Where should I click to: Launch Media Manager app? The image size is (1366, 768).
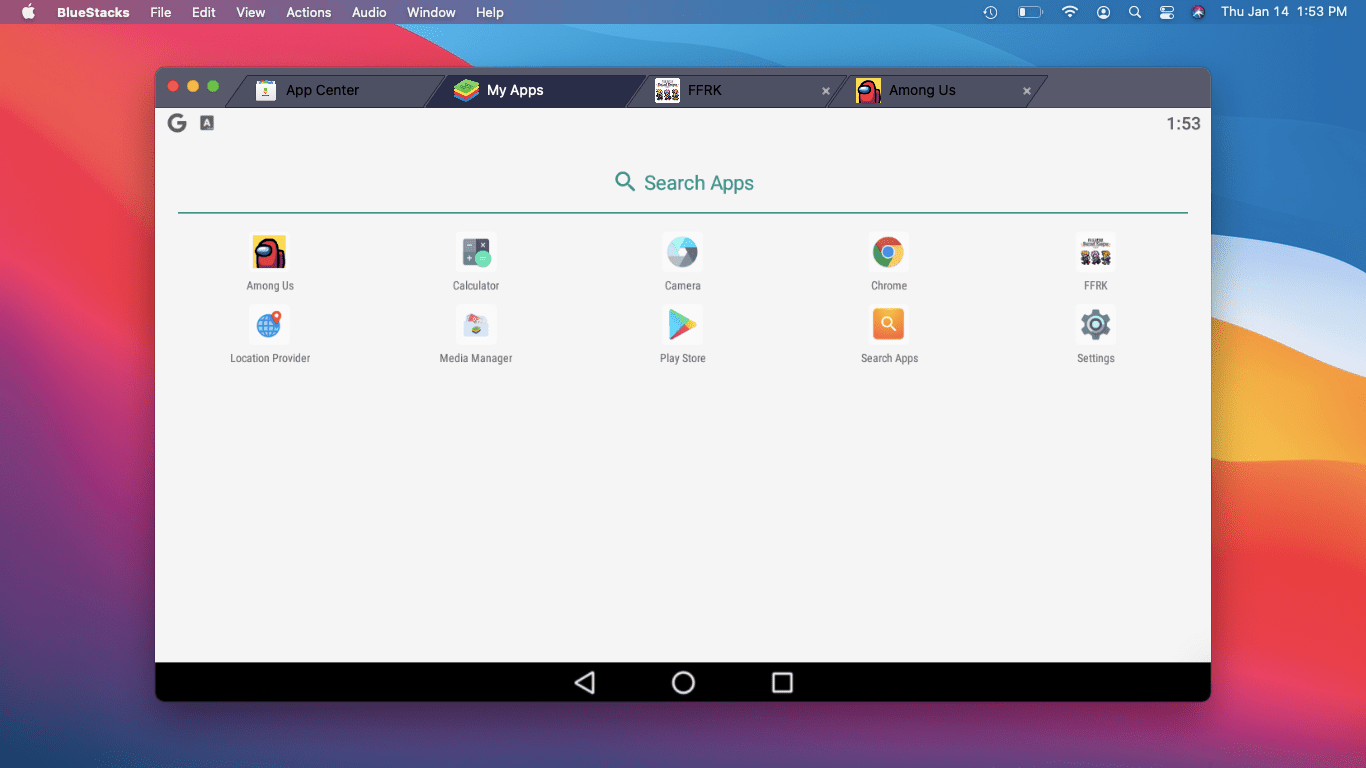coord(476,325)
